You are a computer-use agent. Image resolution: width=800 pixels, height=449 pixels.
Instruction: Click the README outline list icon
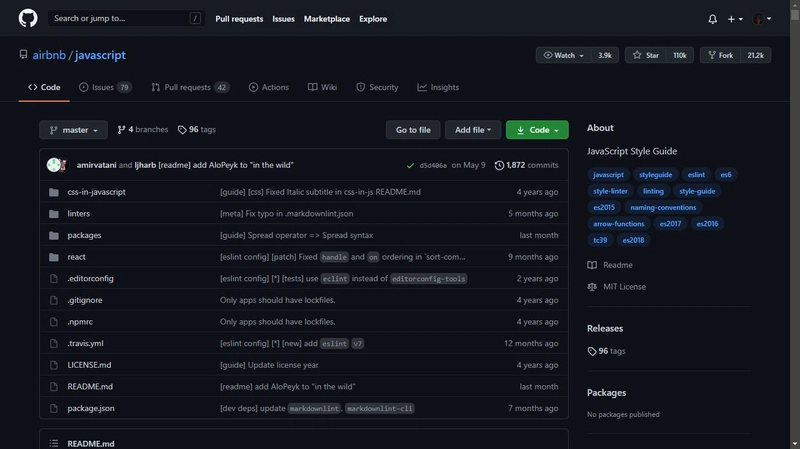[54, 443]
